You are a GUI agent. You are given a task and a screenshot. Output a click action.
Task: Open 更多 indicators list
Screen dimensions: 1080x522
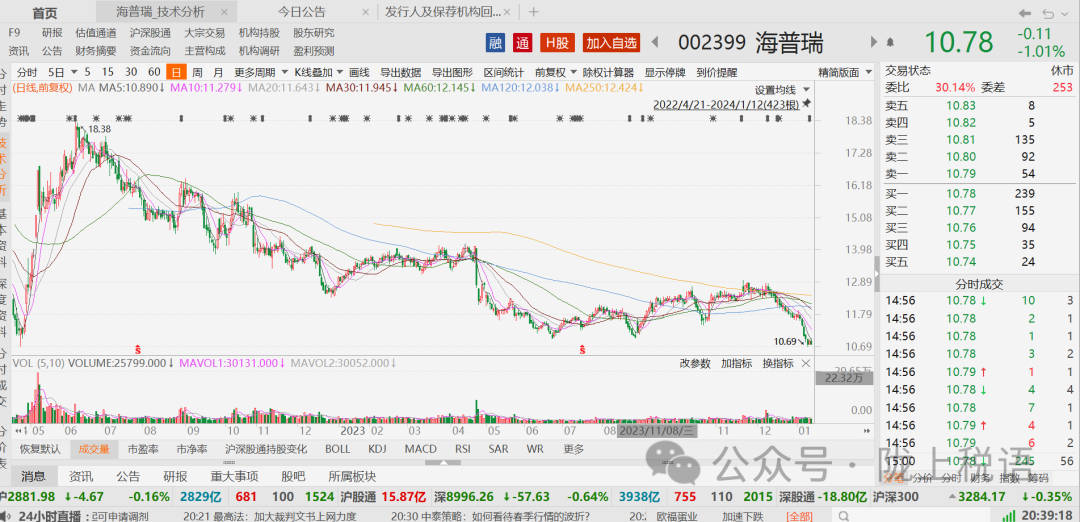[x=574, y=449]
